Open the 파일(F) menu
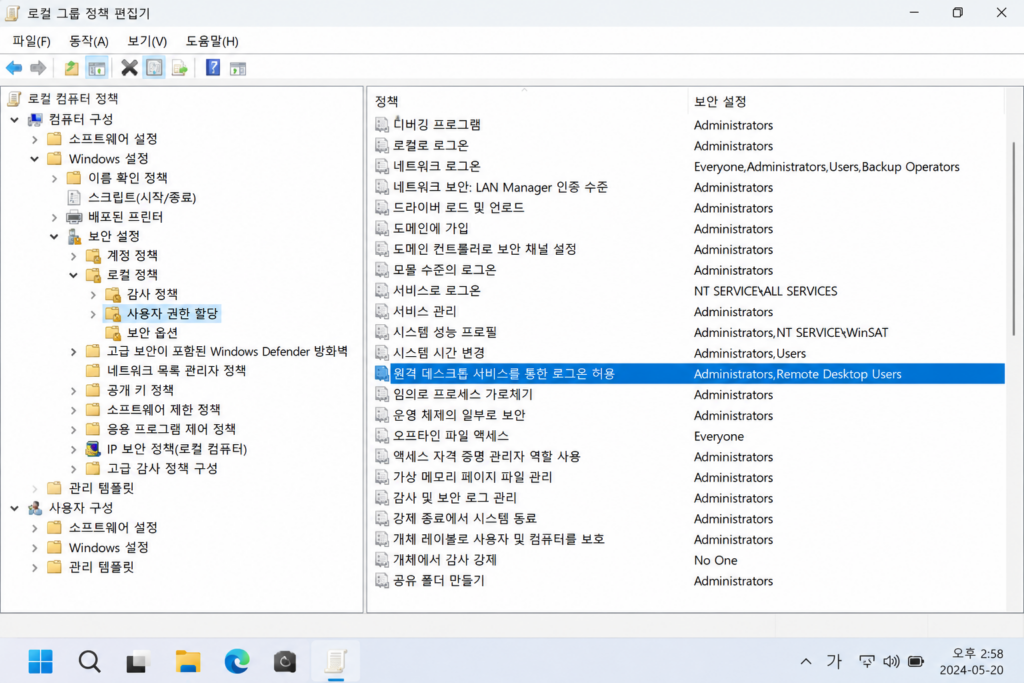Image resolution: width=1024 pixels, height=683 pixels. (x=31, y=41)
